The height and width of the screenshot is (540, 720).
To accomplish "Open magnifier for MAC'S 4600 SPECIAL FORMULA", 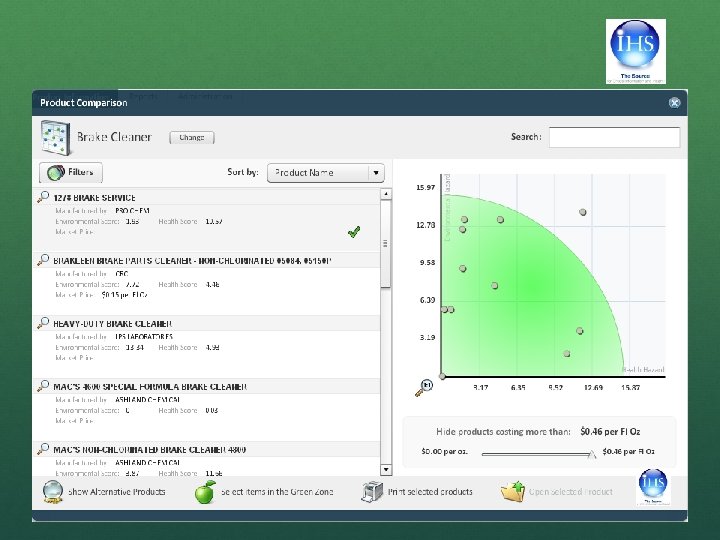I will coord(43,386).
